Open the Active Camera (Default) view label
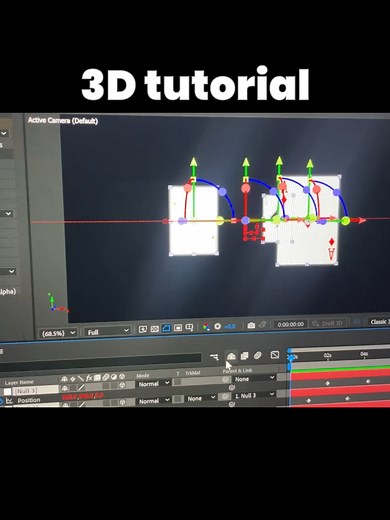The width and height of the screenshot is (390, 520). coord(63,120)
